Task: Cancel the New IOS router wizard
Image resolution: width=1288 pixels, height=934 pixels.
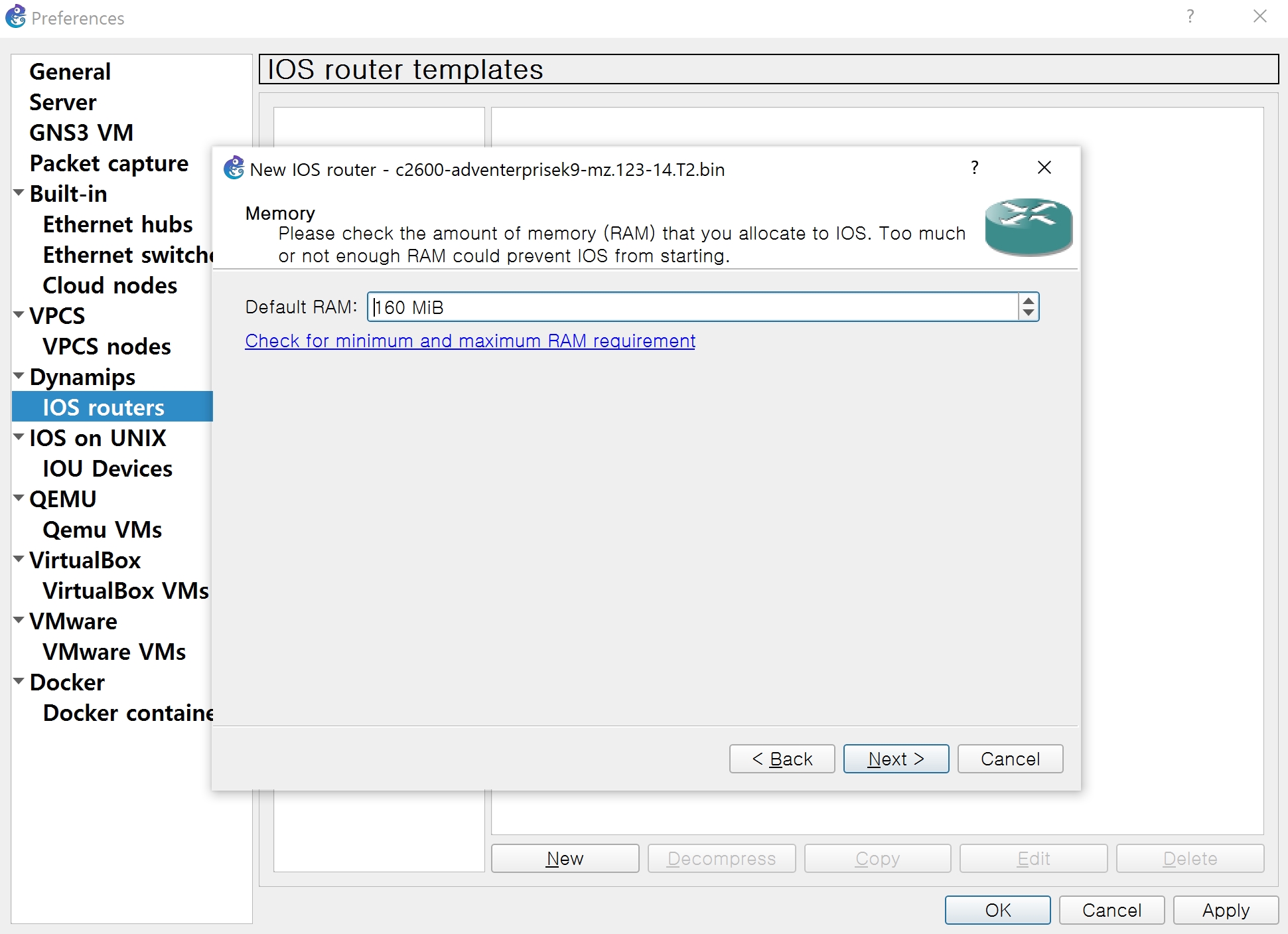Action: 1010,759
